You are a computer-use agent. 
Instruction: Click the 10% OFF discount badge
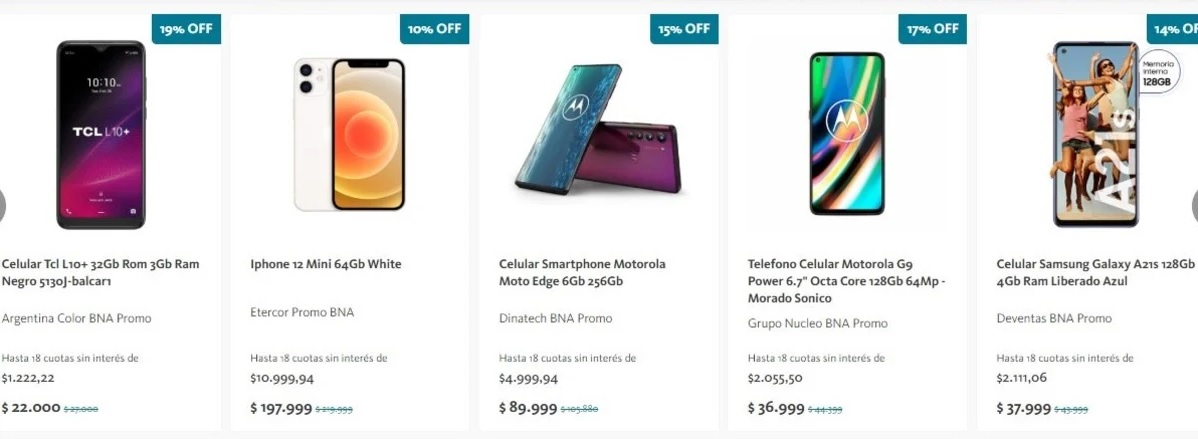coord(435,29)
